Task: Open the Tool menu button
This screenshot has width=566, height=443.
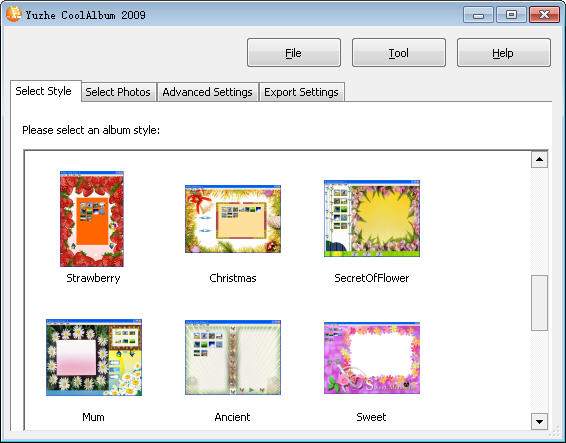Action: [x=399, y=53]
